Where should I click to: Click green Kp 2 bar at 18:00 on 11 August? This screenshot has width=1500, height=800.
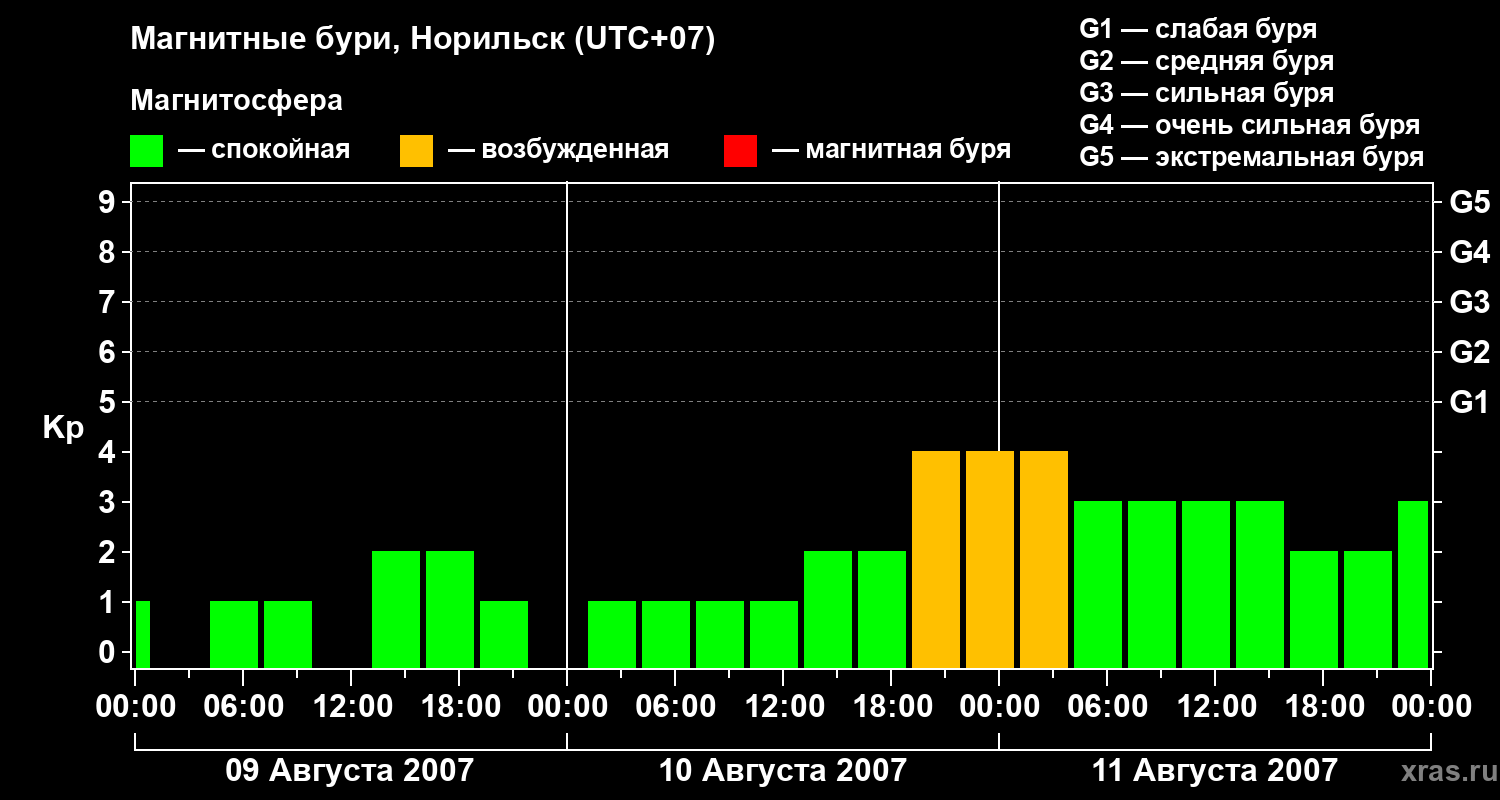tap(1314, 609)
